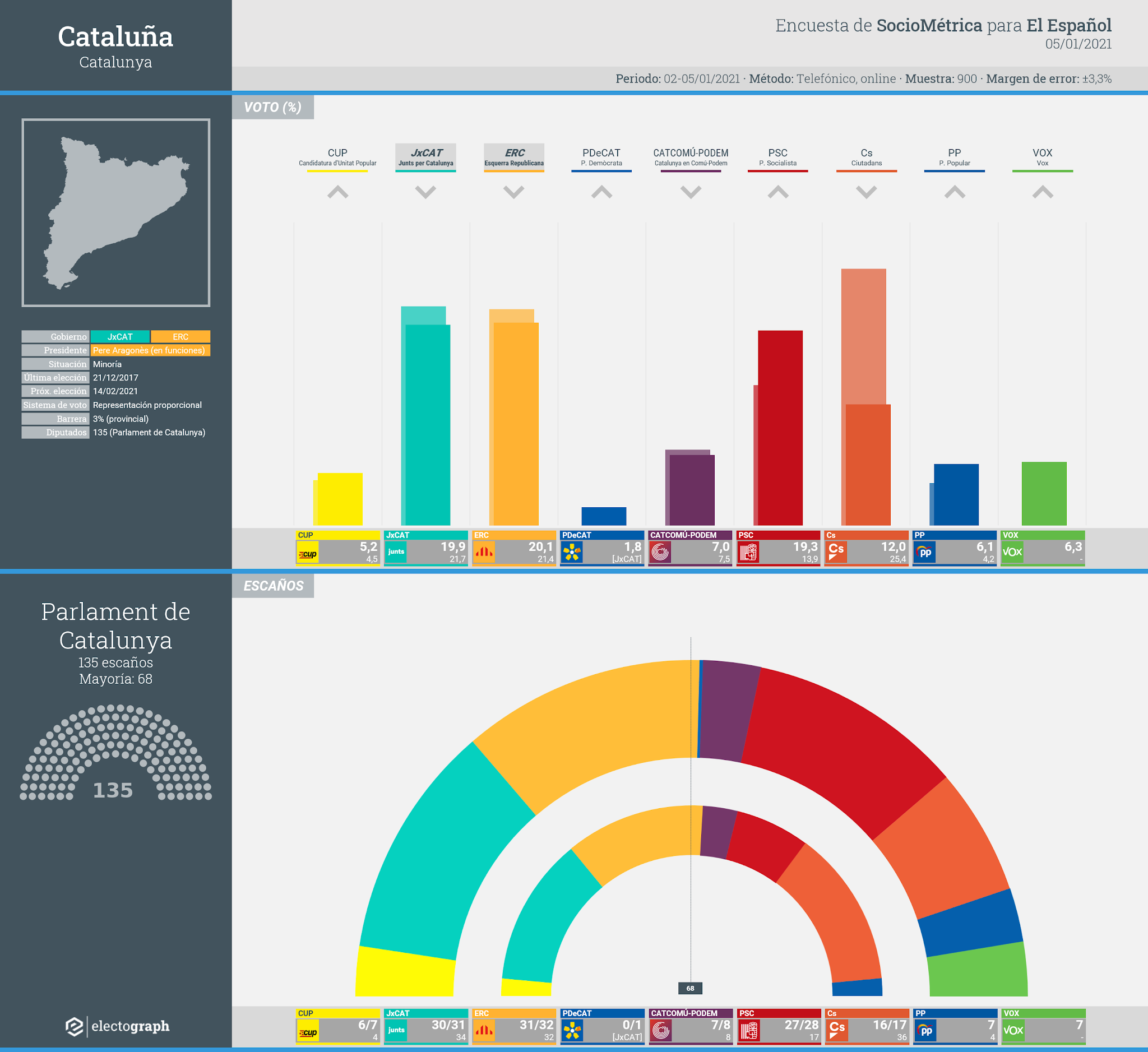Click the electograph logo icon
The height and width of the screenshot is (1052, 1148).
tap(75, 1026)
